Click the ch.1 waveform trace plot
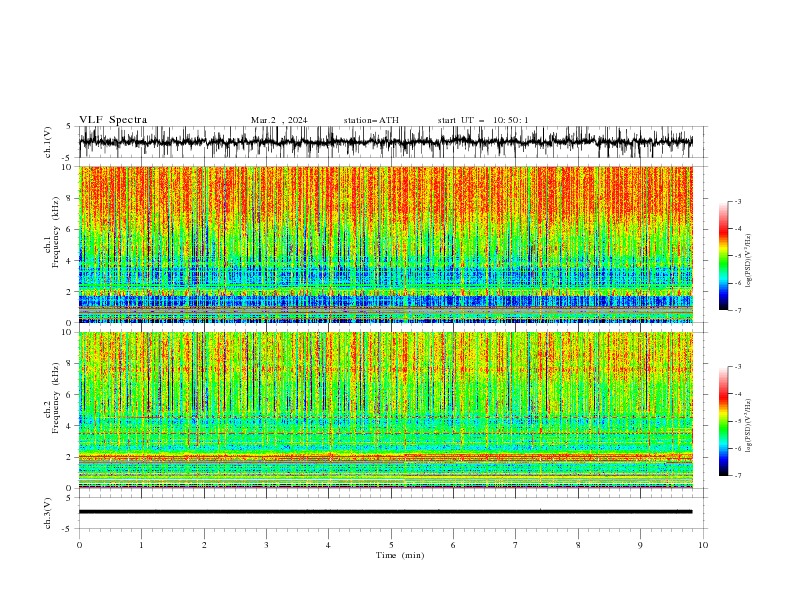The height and width of the screenshot is (612, 792). point(385,142)
